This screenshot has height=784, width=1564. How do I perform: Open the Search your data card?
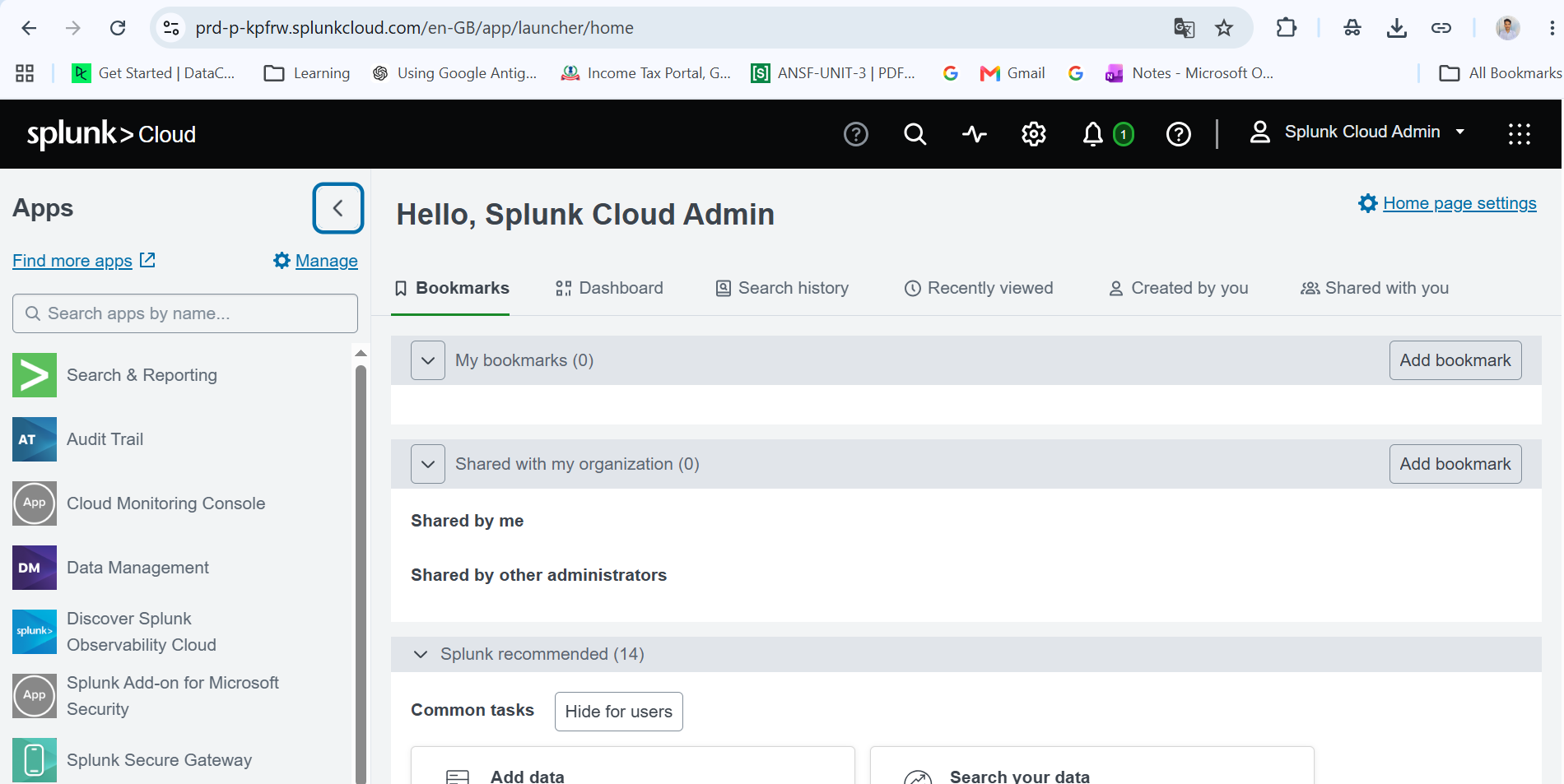1092,766
